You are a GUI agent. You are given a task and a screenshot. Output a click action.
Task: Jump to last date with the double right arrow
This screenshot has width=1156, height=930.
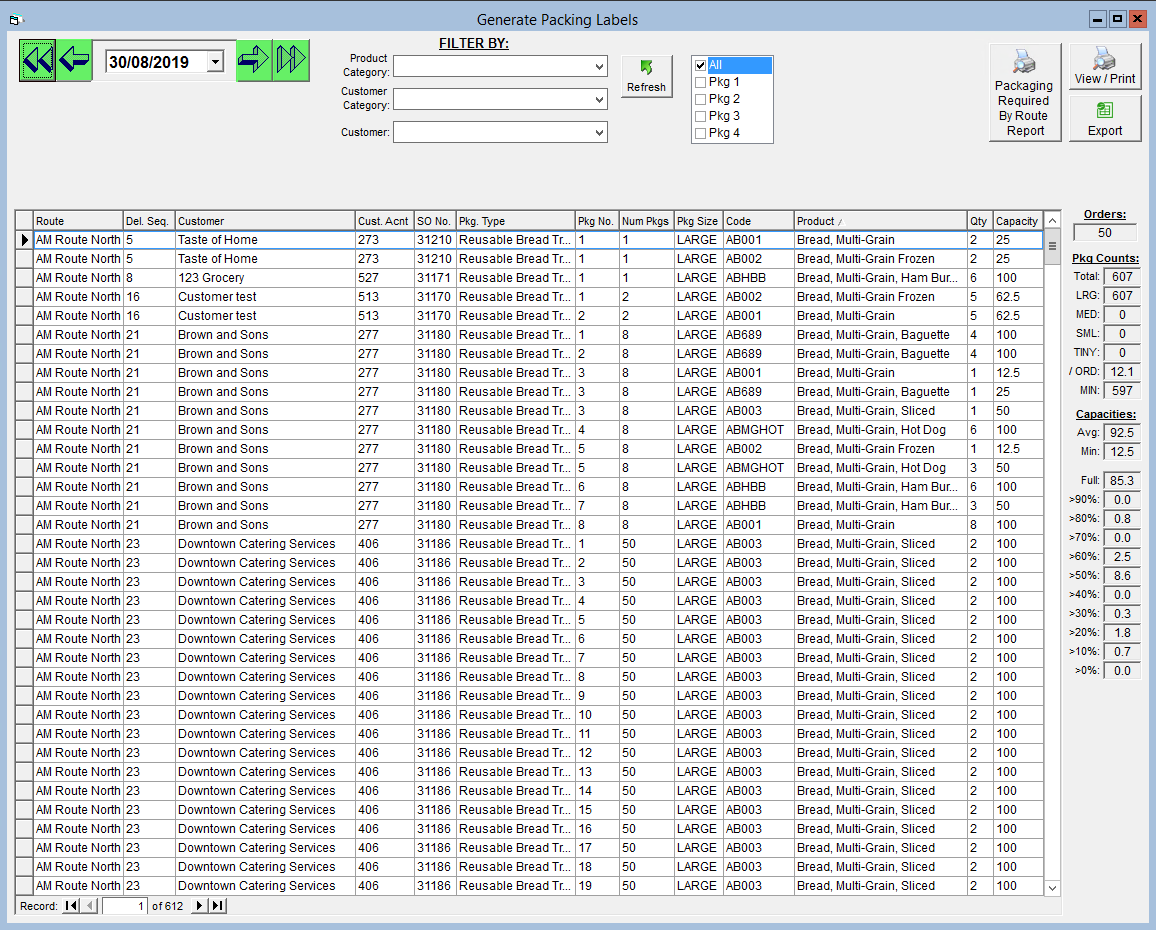(290, 60)
